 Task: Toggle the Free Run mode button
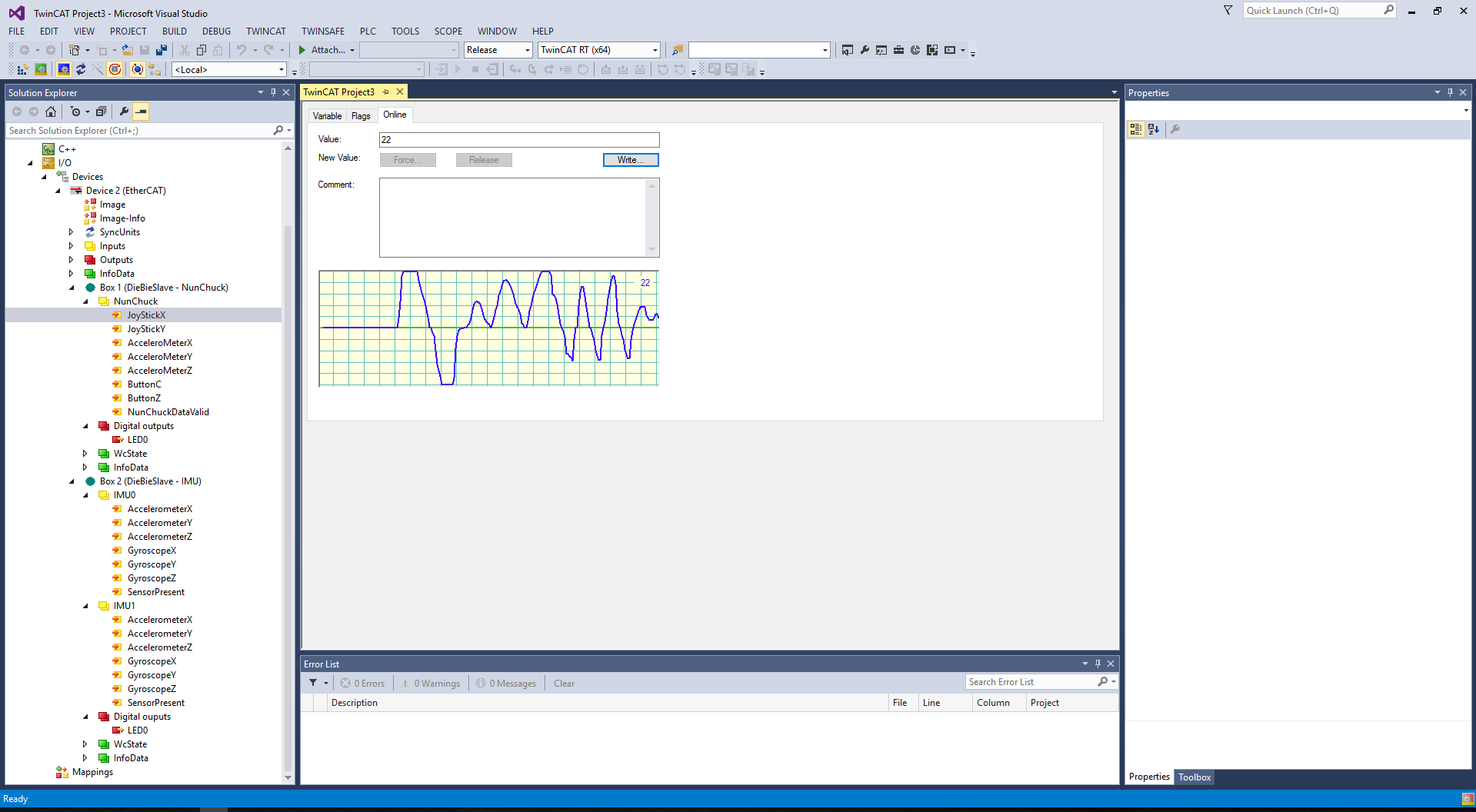pos(115,70)
